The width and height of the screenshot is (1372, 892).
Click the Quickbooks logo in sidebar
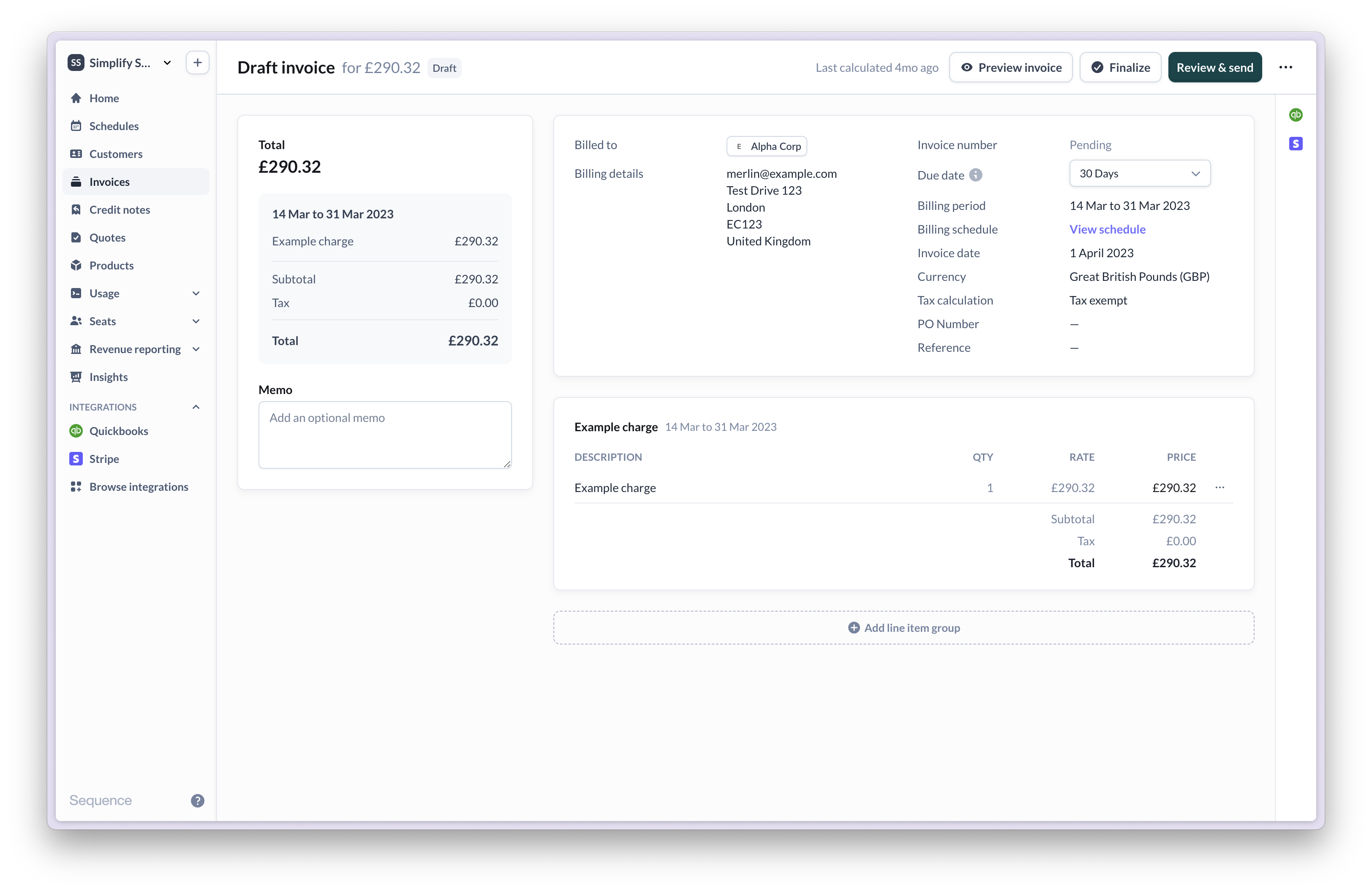76,431
